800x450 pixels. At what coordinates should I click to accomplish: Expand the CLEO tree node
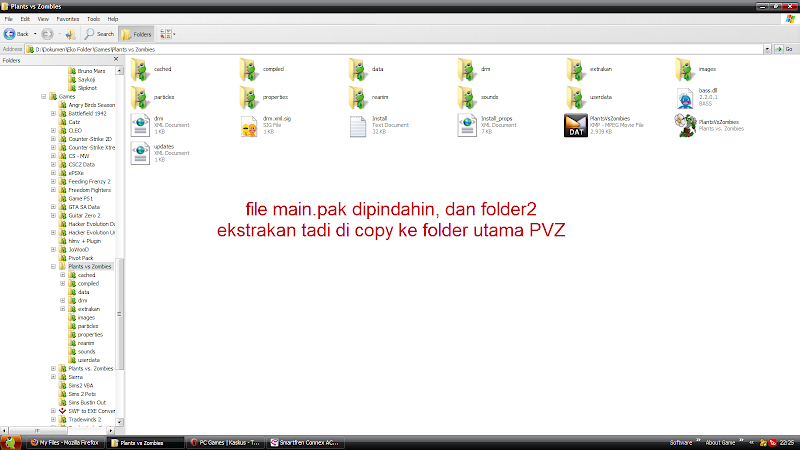tap(53, 131)
